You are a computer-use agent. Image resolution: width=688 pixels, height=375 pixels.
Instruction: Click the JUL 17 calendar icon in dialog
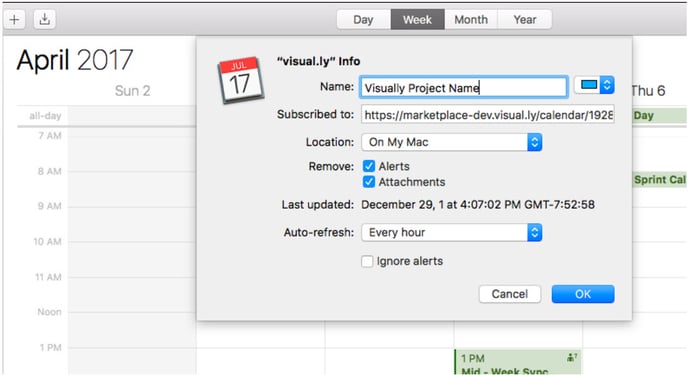[240, 80]
